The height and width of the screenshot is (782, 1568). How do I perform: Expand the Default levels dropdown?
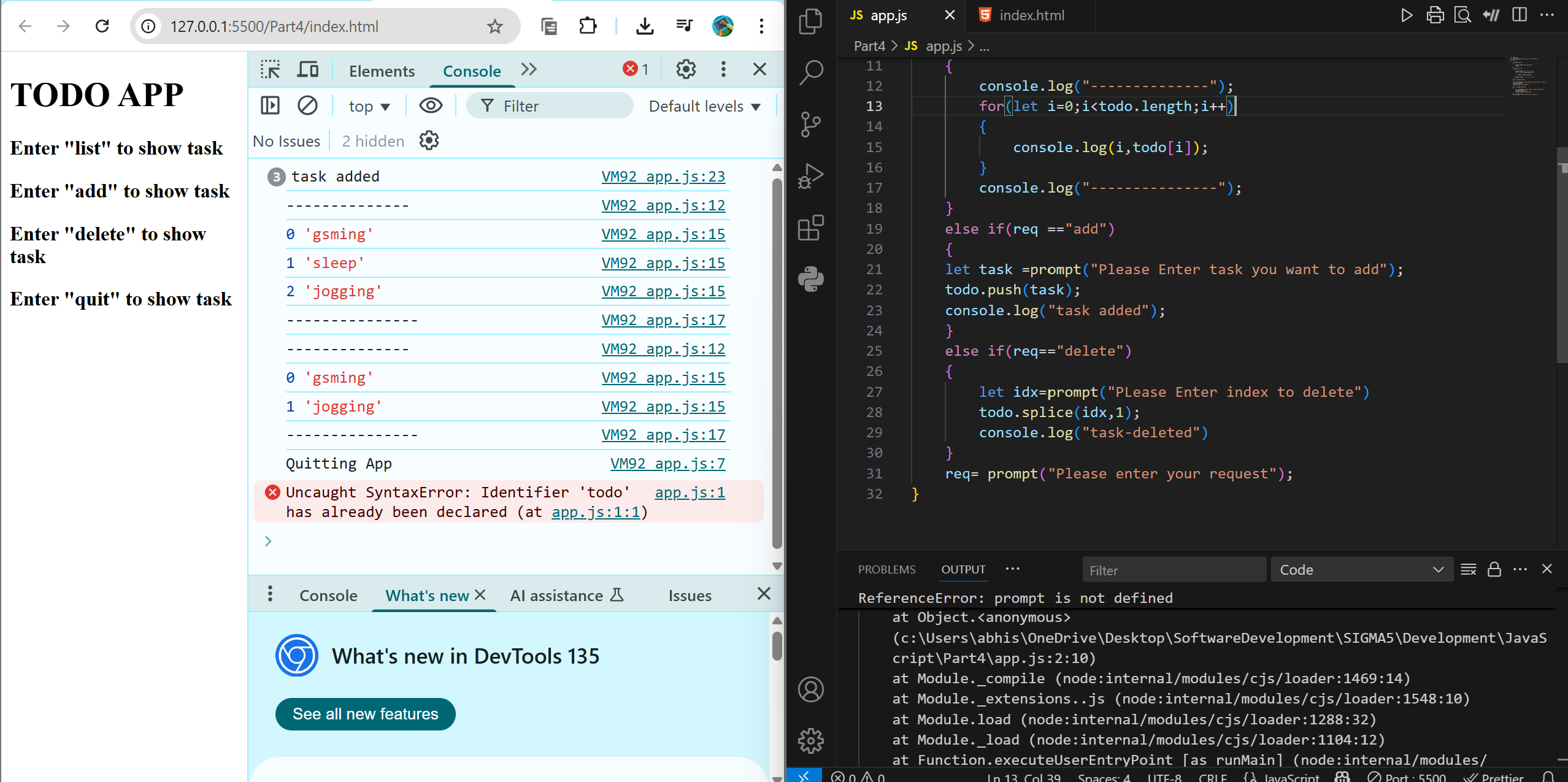coord(704,107)
